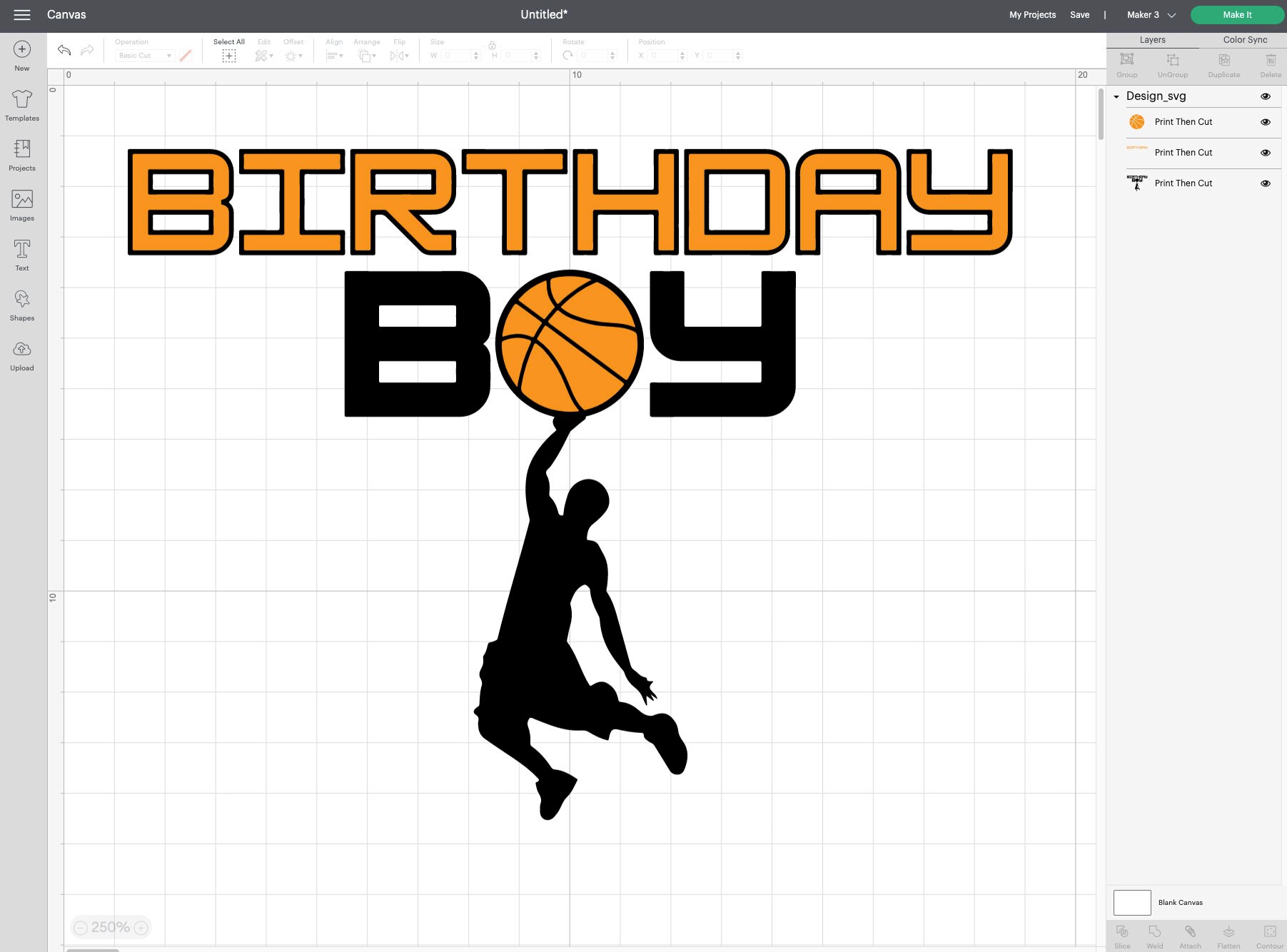Switch to the Color Sync tab

point(1243,40)
